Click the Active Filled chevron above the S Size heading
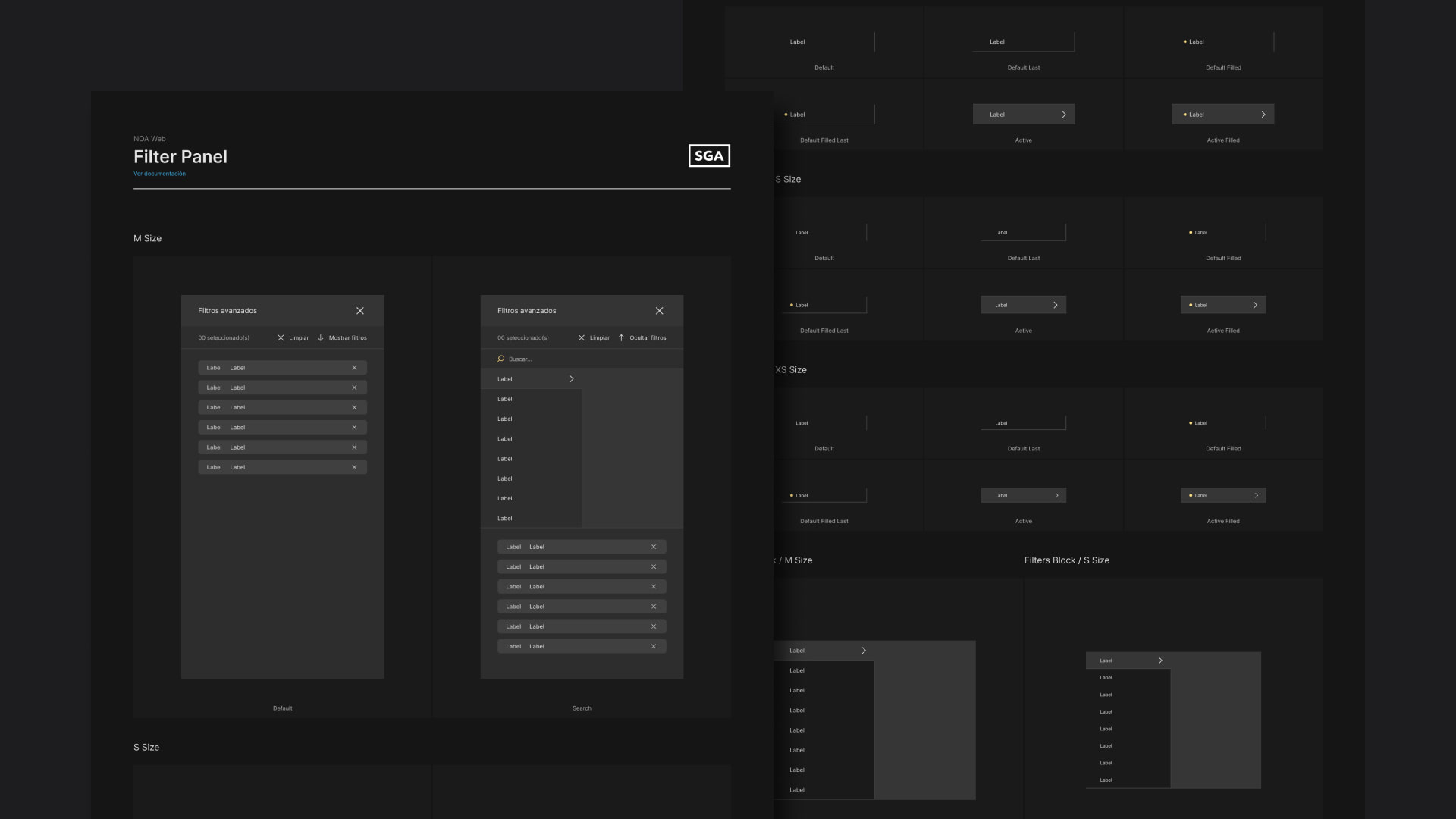Image resolution: width=1456 pixels, height=819 pixels. pyautogui.click(x=1263, y=115)
